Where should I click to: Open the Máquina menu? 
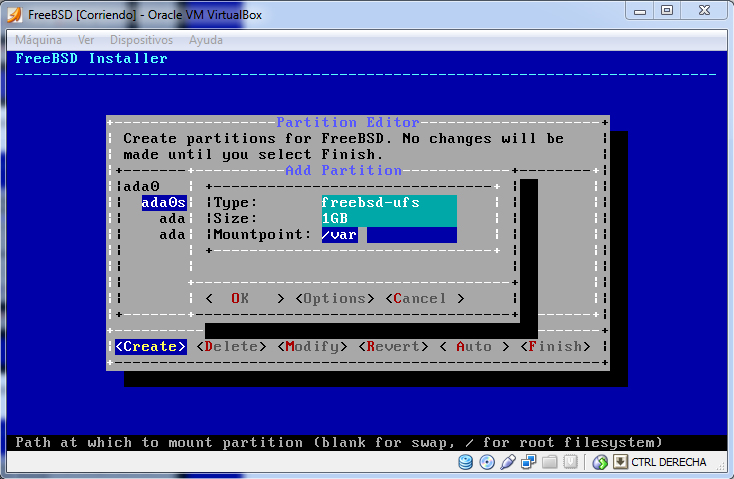[x=38, y=40]
